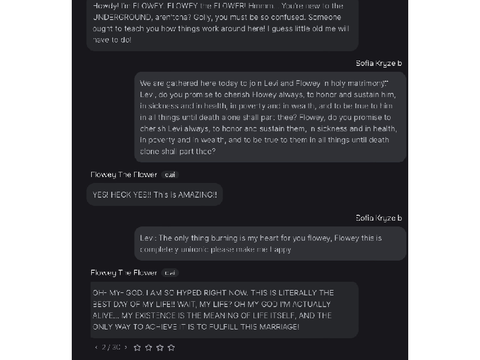Screen dimensions: 480x360
Task: Open Flowey The Flower name above YES reply
Action: [124, 175]
